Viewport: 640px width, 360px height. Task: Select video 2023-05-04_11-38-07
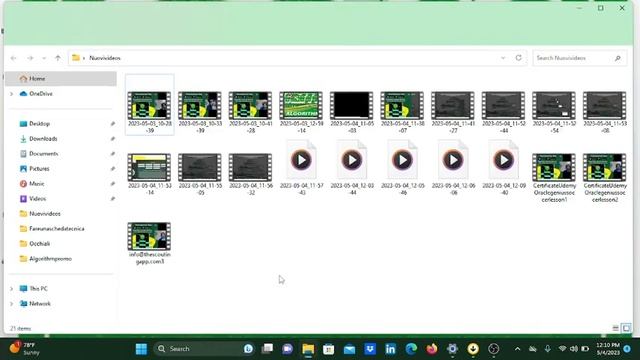coord(402,112)
